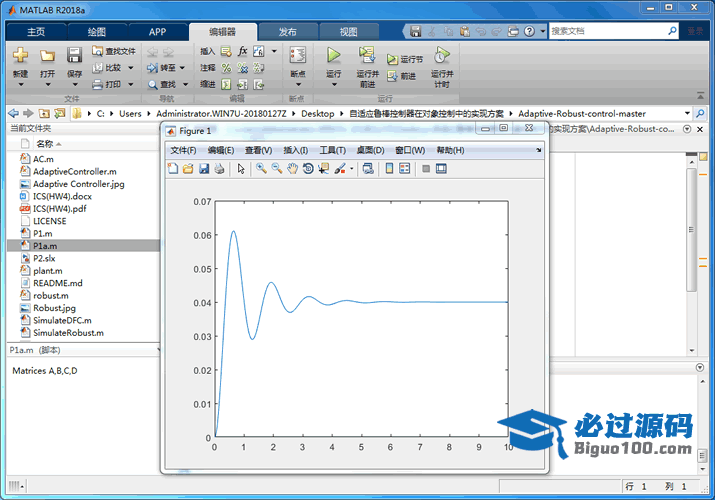Click the Link Plot icon
Viewport: 715px width, 500px height.
(368, 169)
